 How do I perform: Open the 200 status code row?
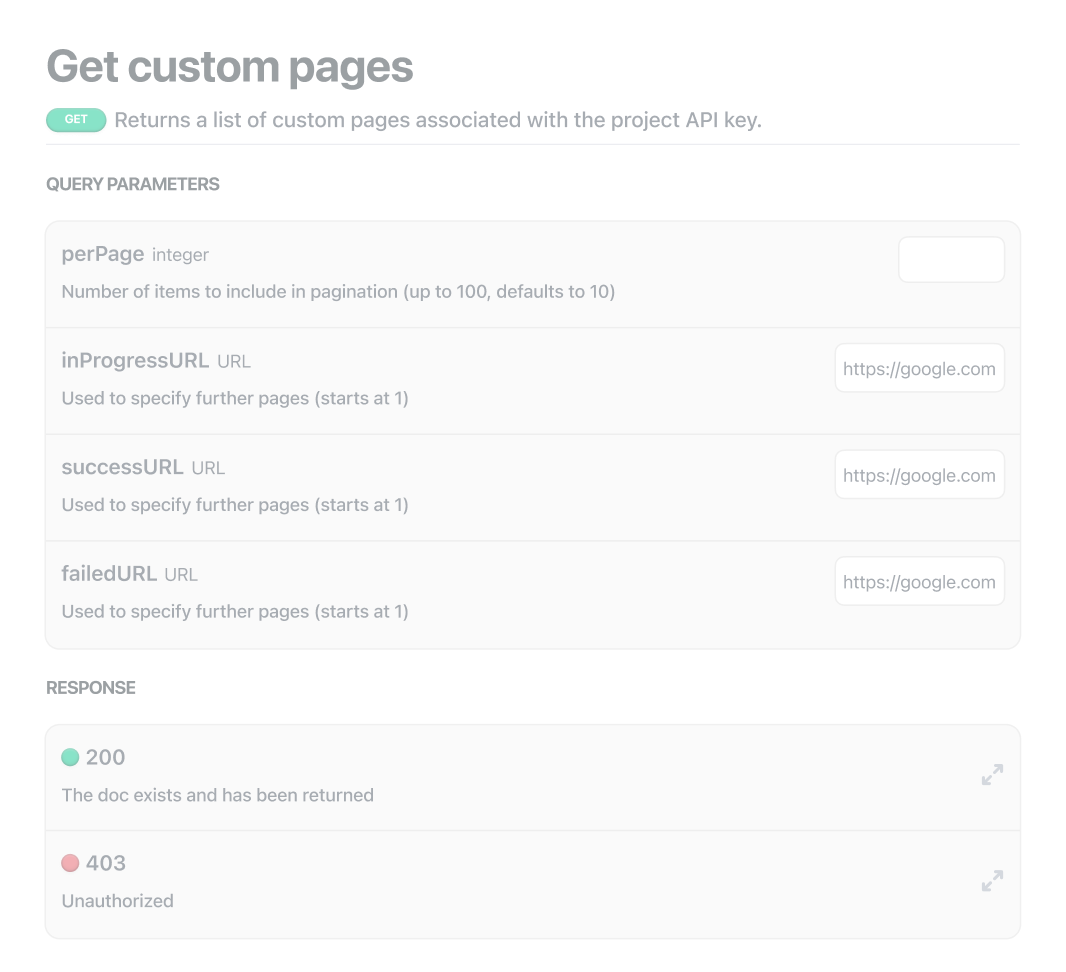click(x=105, y=758)
